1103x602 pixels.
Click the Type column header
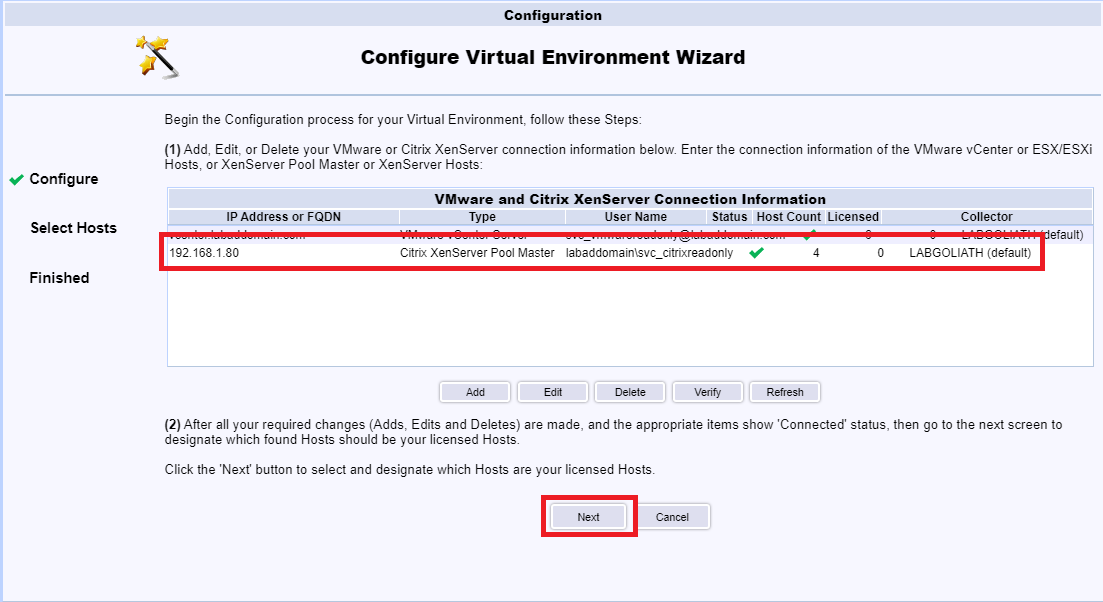(x=482, y=217)
